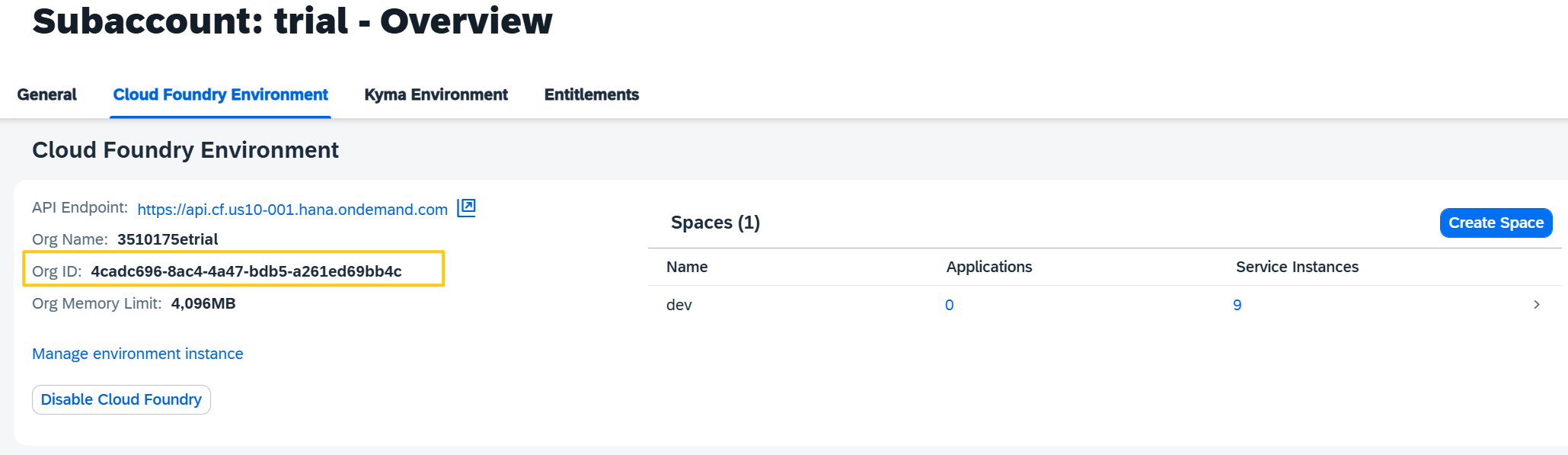Click the Name column header
Image resolution: width=1568 pixels, height=455 pixels.
click(x=687, y=267)
